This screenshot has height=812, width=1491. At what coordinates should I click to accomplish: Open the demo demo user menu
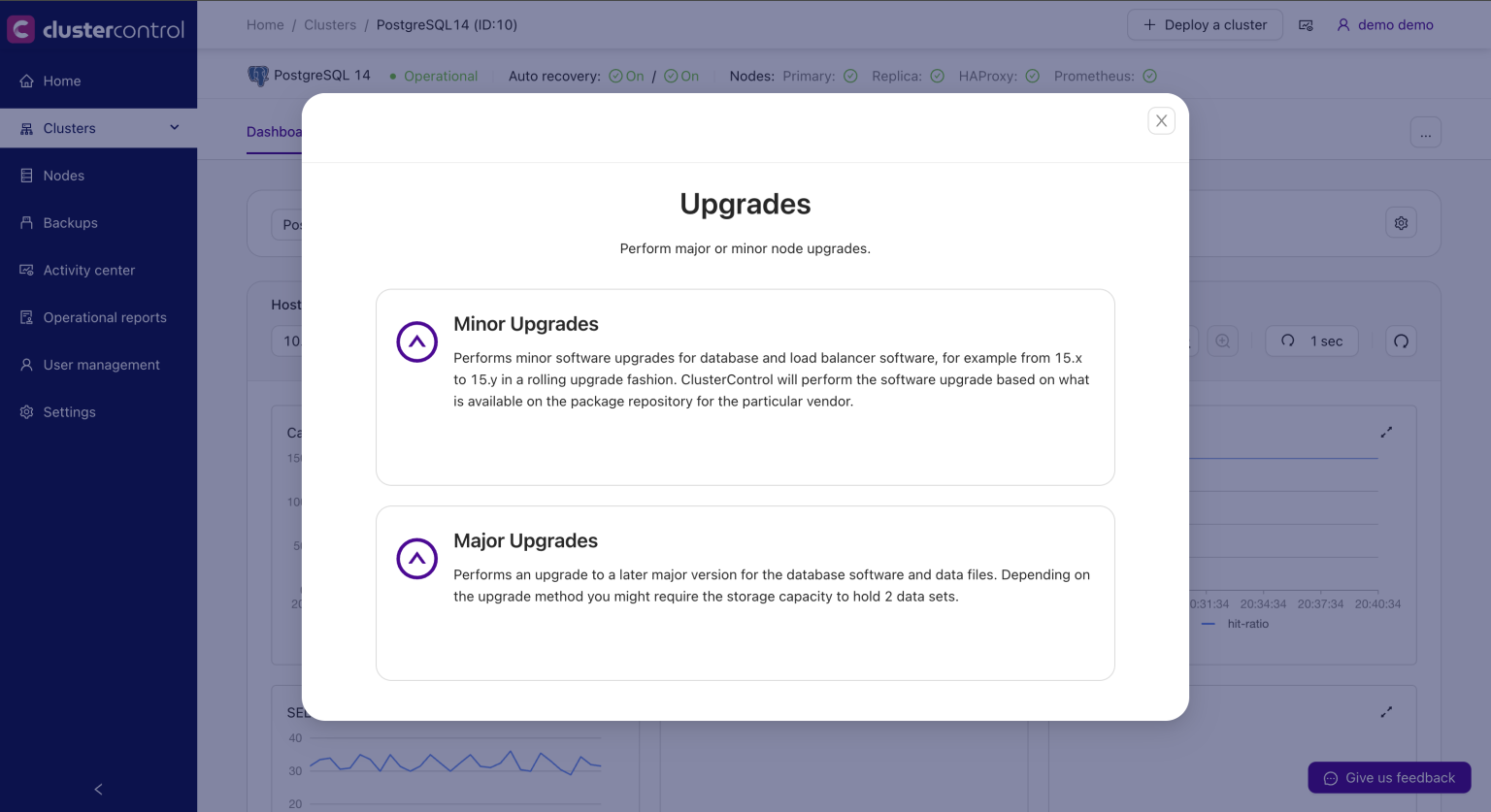[x=1385, y=25]
